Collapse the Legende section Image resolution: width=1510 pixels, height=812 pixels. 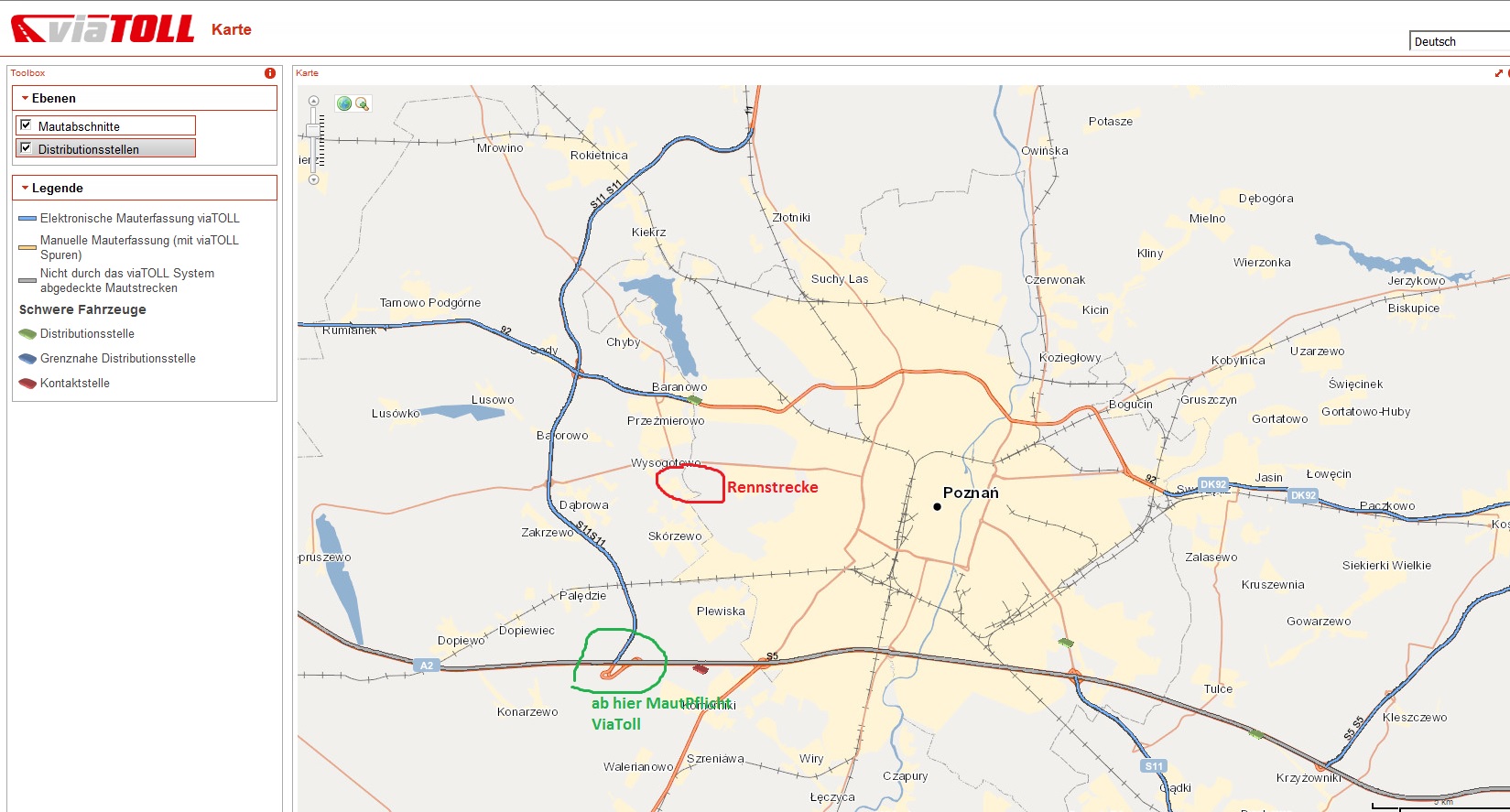coord(26,188)
